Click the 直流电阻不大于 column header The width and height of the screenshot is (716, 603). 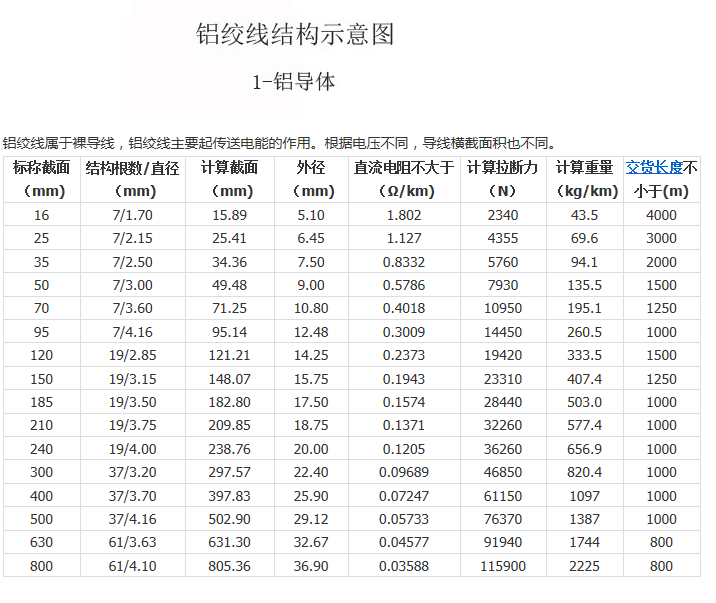tap(404, 179)
